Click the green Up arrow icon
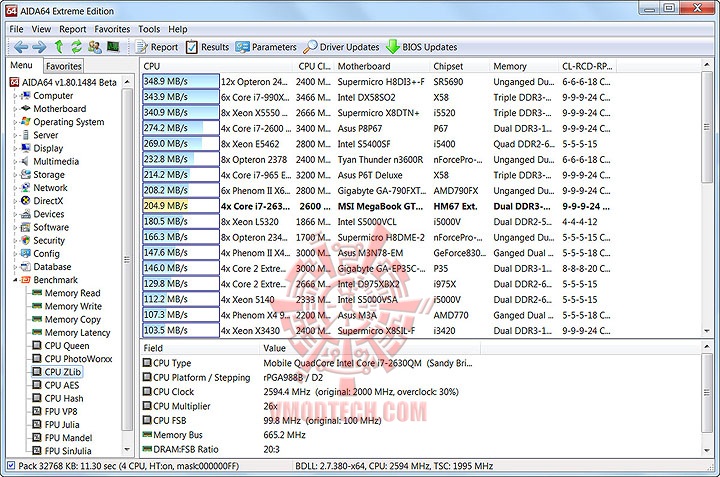Screen dimensions: 720x477 [59, 46]
